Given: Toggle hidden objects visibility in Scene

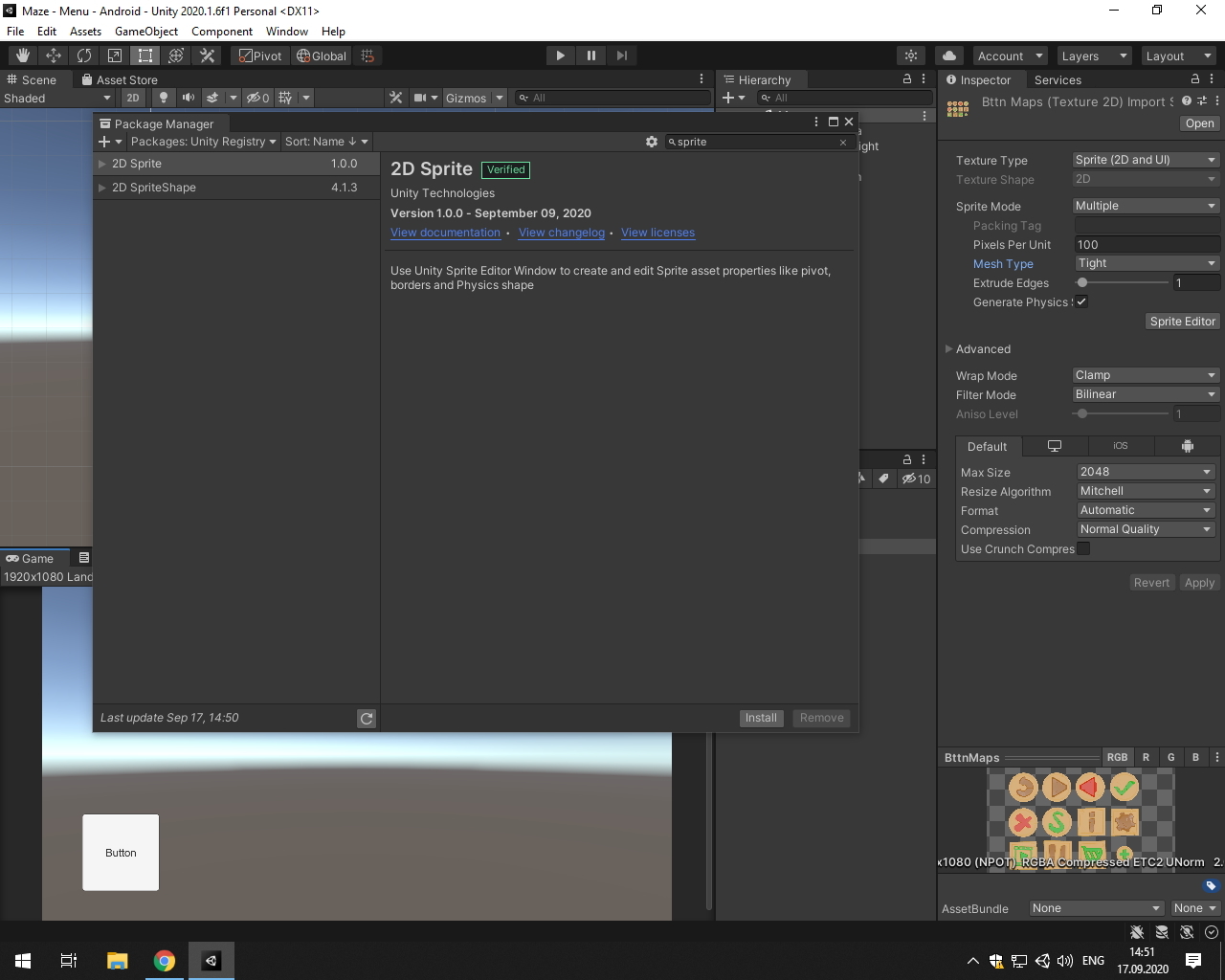Looking at the screenshot, I should (x=257, y=98).
